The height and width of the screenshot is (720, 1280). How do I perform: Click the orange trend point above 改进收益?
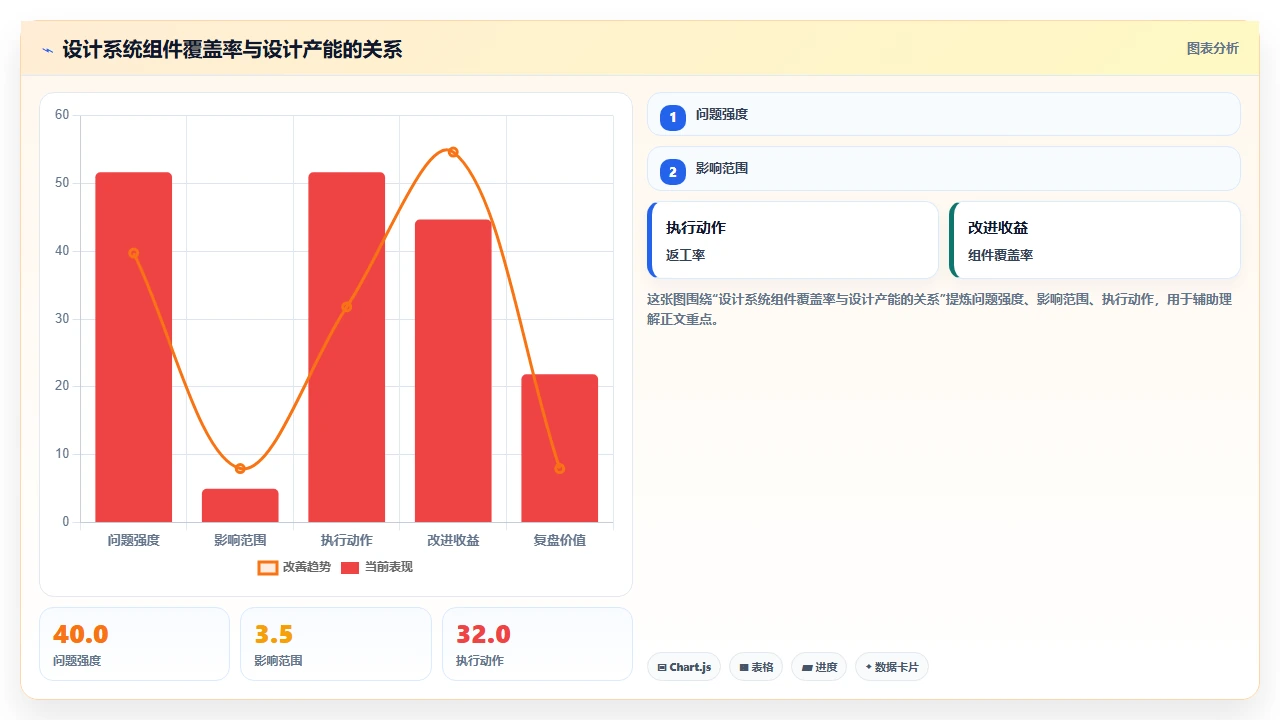coord(453,152)
